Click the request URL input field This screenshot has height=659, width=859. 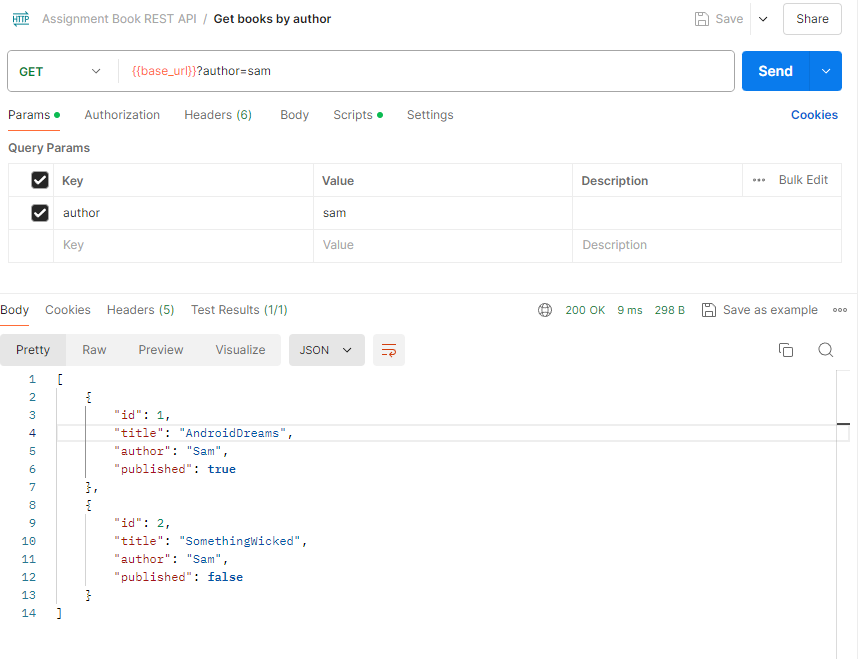click(427, 71)
